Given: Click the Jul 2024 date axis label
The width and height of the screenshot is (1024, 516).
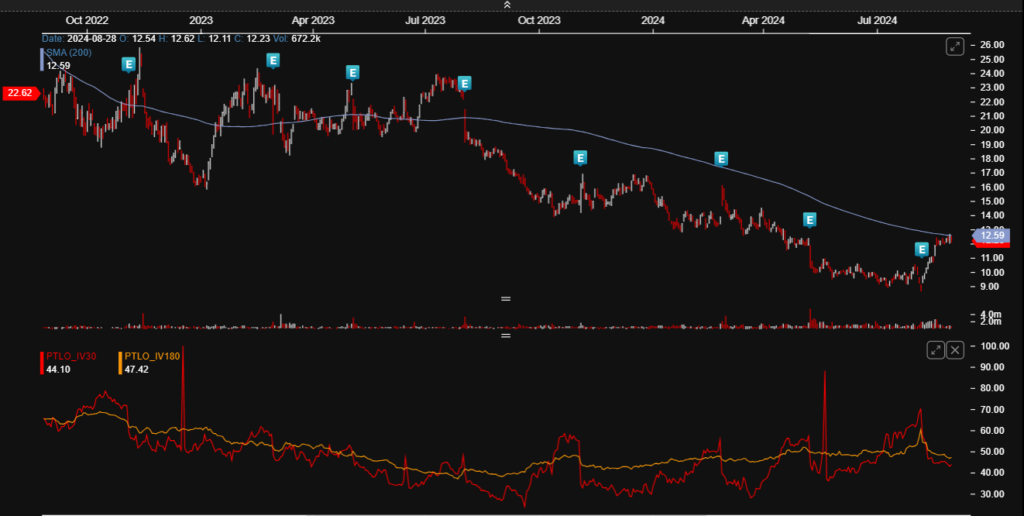Looking at the screenshot, I should tap(876, 20).
